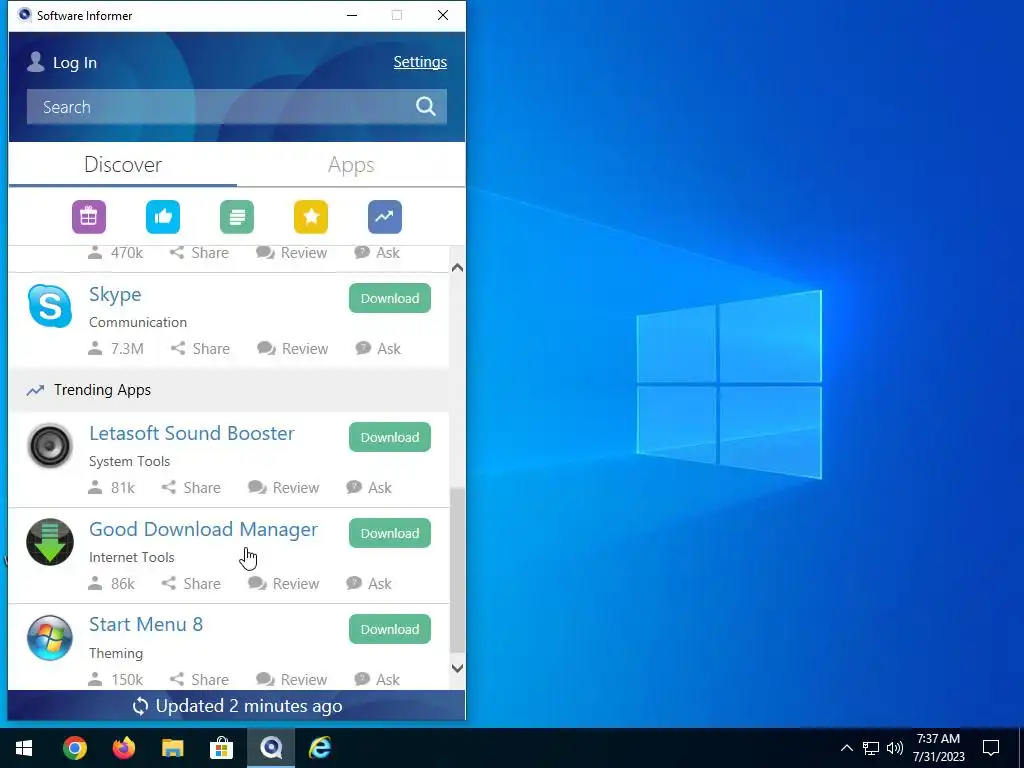This screenshot has height=768, width=1024.
Task: Ask about Good Download Manager
Action: coord(369,584)
